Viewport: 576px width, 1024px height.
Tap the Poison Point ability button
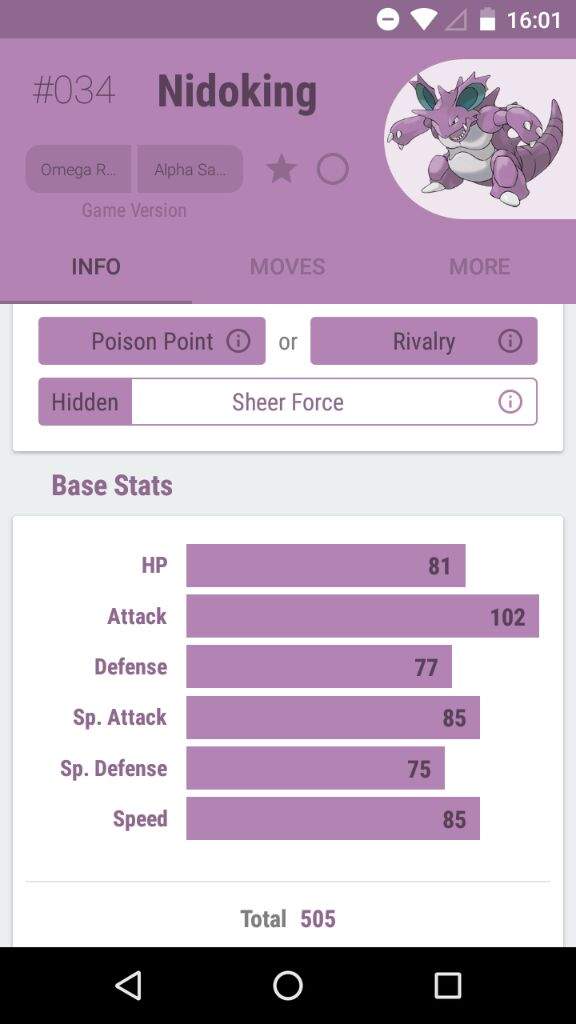click(152, 341)
